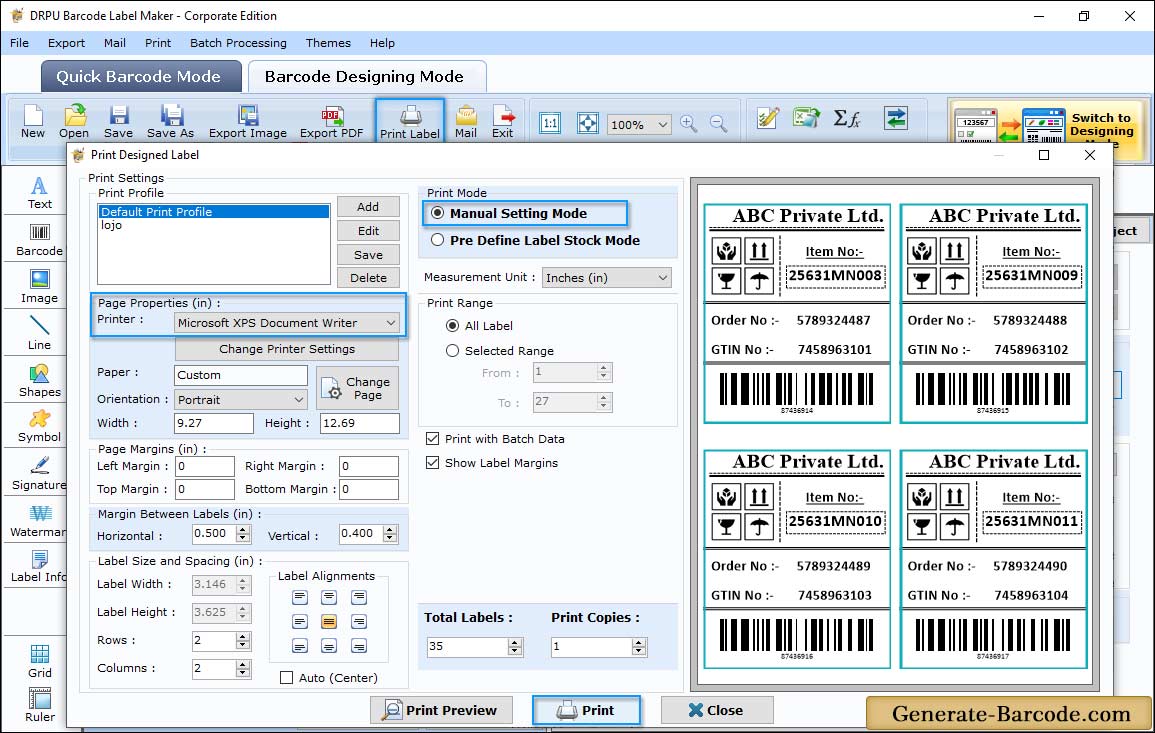Increase Horizontal margin between labels

[x=243, y=529]
